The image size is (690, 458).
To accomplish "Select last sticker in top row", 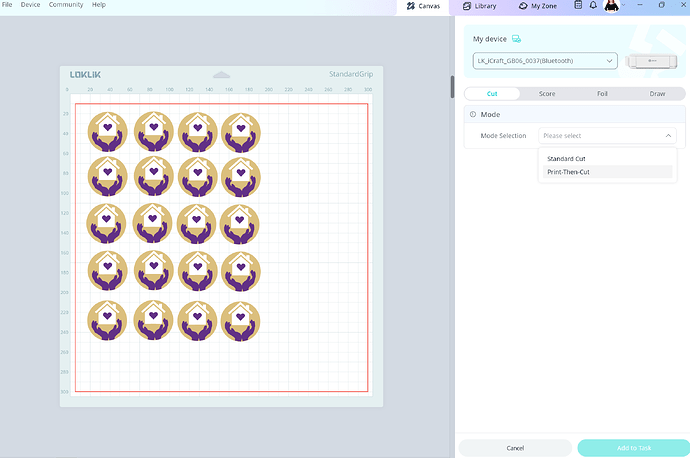I will click(241, 132).
